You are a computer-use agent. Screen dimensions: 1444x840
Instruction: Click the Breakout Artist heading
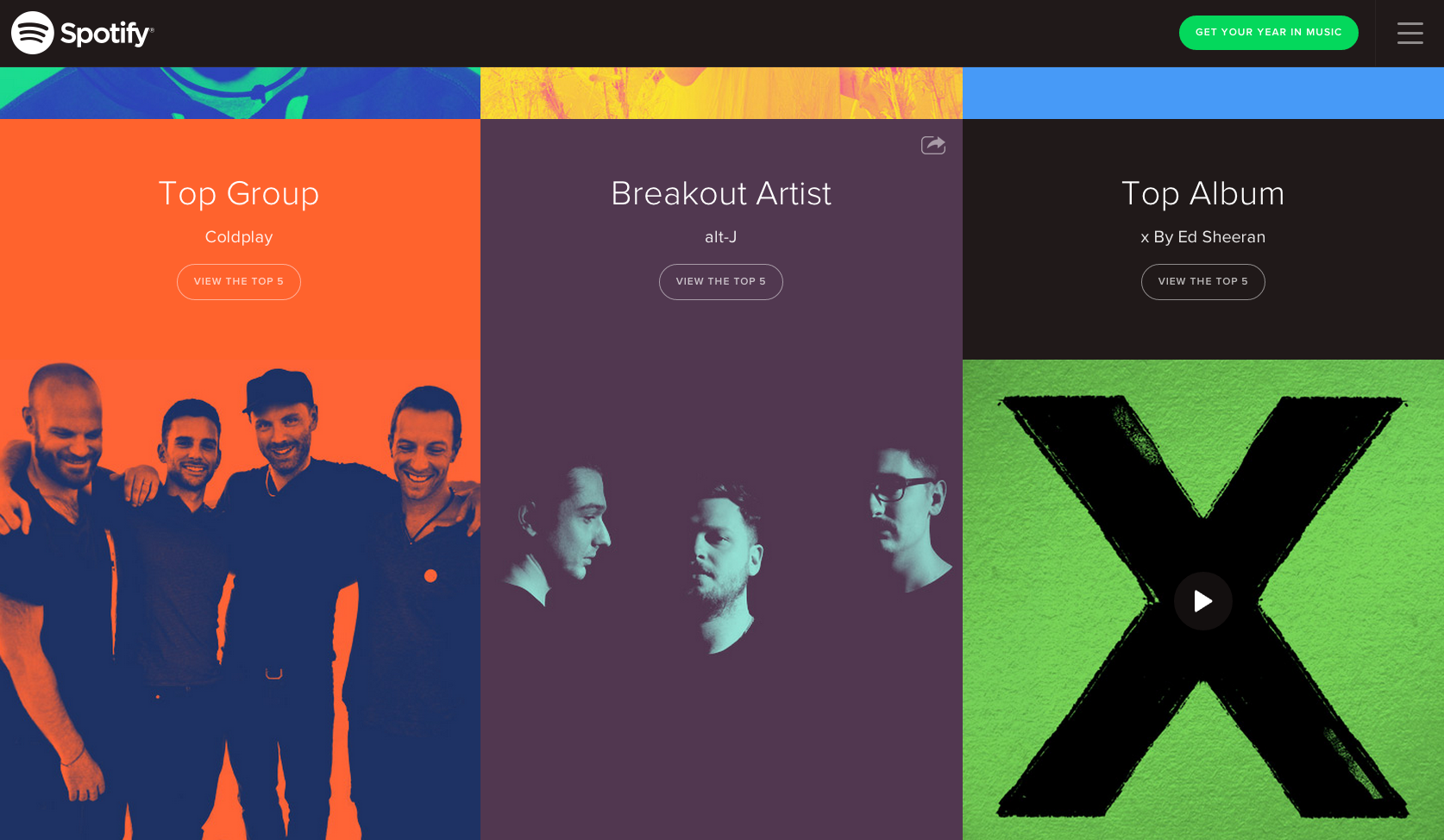click(721, 193)
